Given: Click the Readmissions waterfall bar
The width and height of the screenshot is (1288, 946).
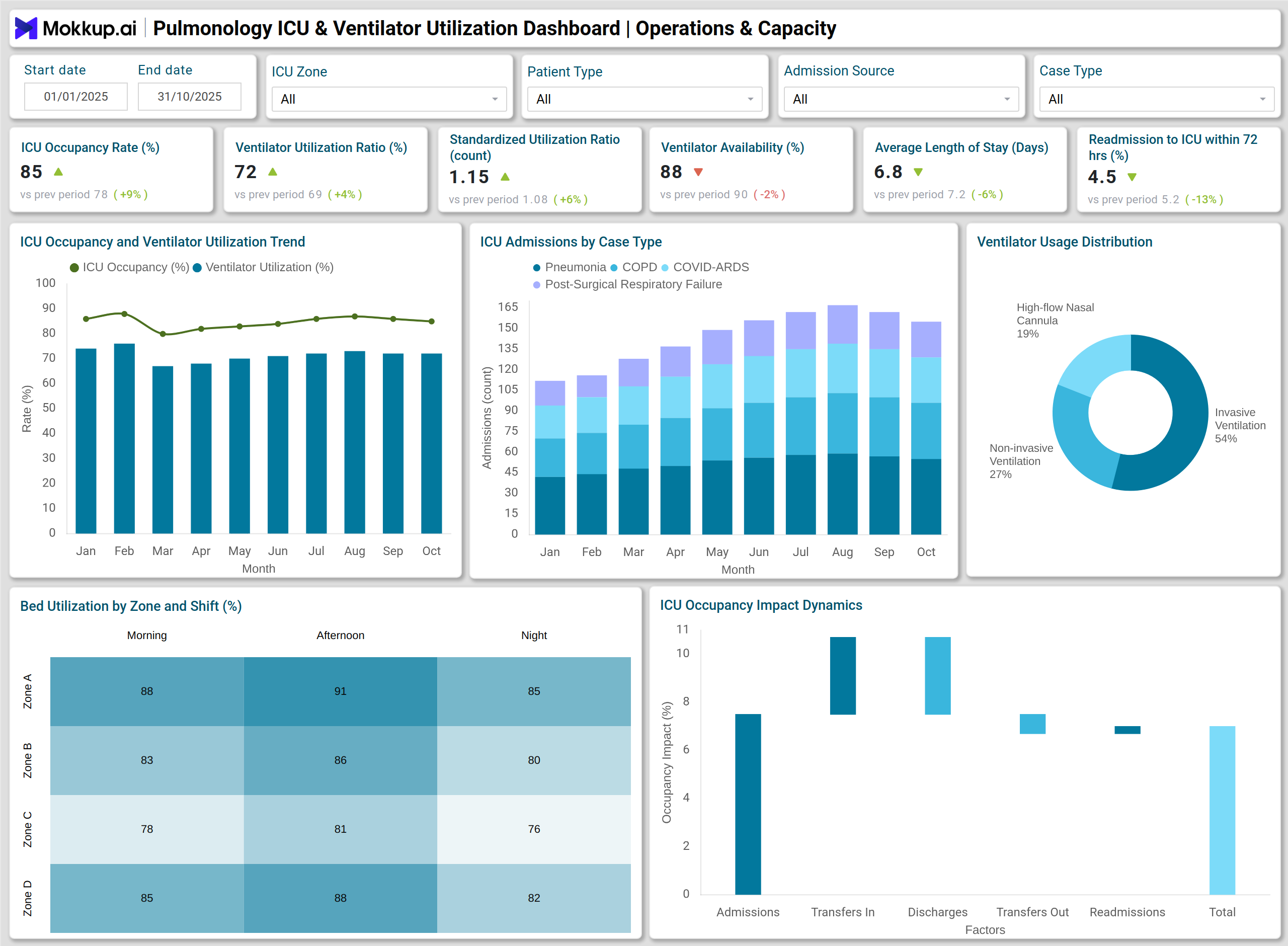Looking at the screenshot, I should (1127, 730).
